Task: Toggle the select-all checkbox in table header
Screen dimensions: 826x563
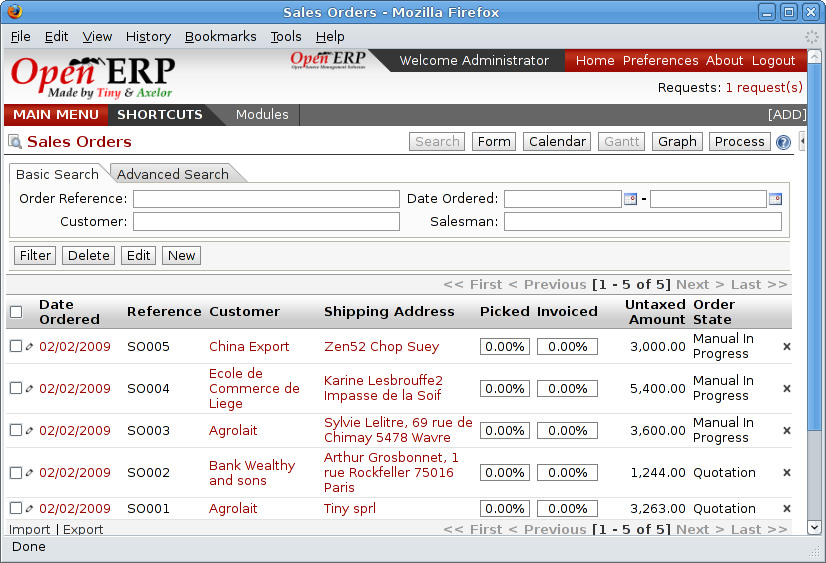Action: [x=16, y=312]
